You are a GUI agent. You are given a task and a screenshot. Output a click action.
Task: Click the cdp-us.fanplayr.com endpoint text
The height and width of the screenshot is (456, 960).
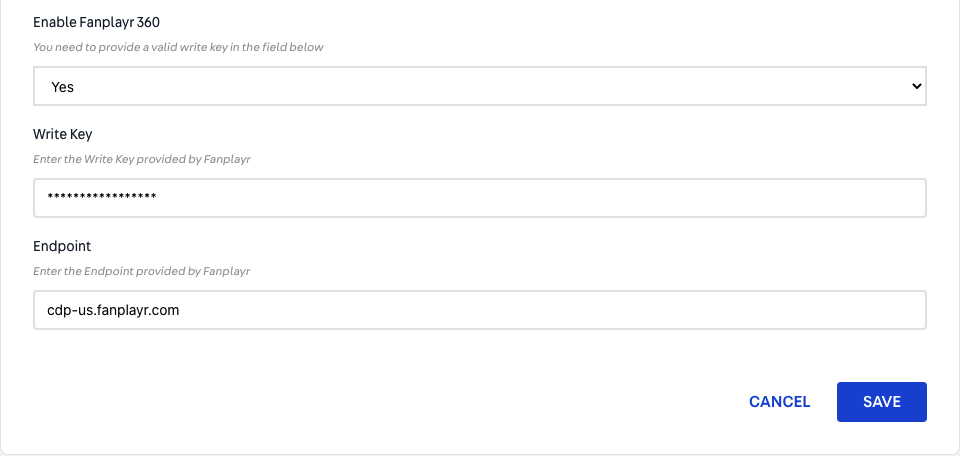[x=113, y=310]
